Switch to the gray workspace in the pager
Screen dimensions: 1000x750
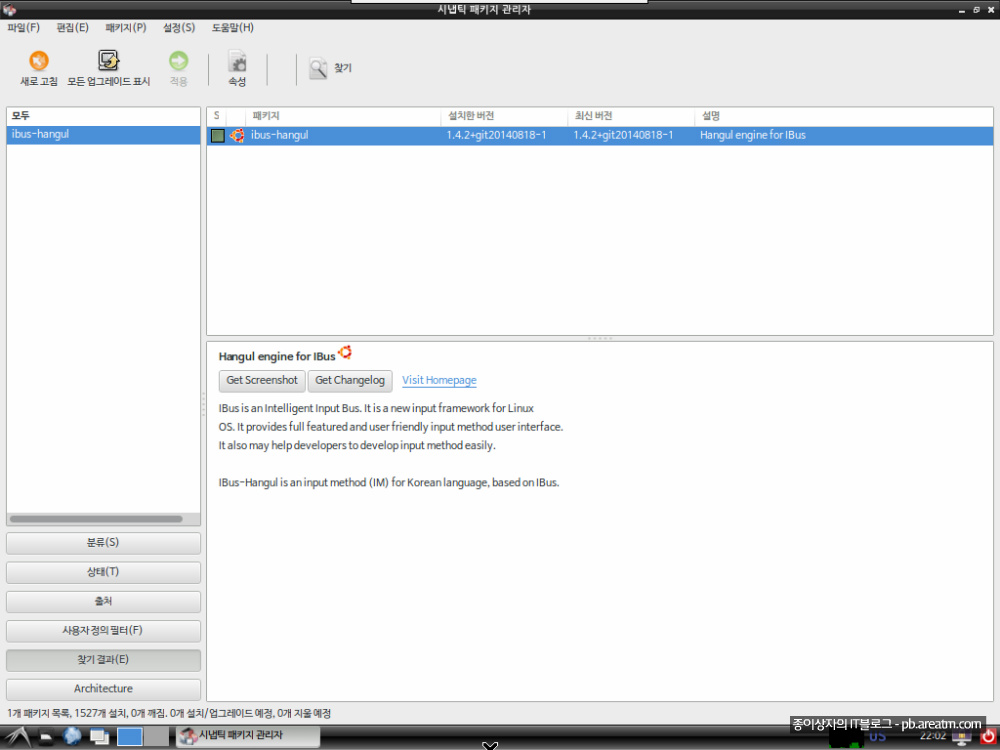[156, 737]
